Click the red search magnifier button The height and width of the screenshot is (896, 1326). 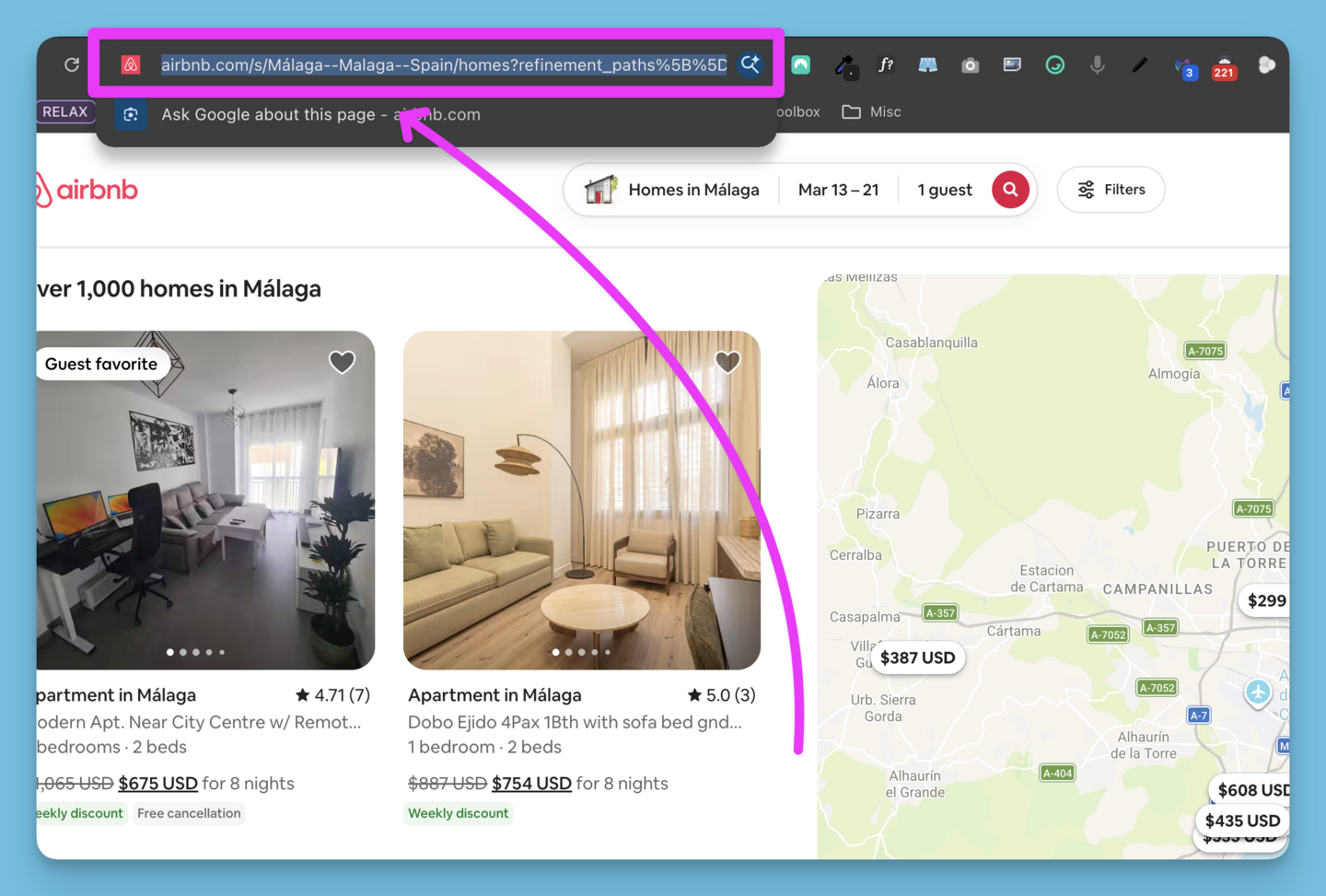[1010, 189]
